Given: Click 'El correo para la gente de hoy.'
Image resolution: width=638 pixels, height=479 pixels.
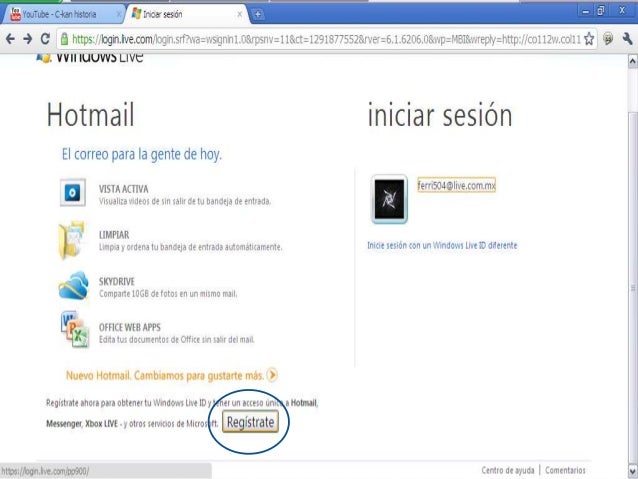Looking at the screenshot, I should (142, 155).
